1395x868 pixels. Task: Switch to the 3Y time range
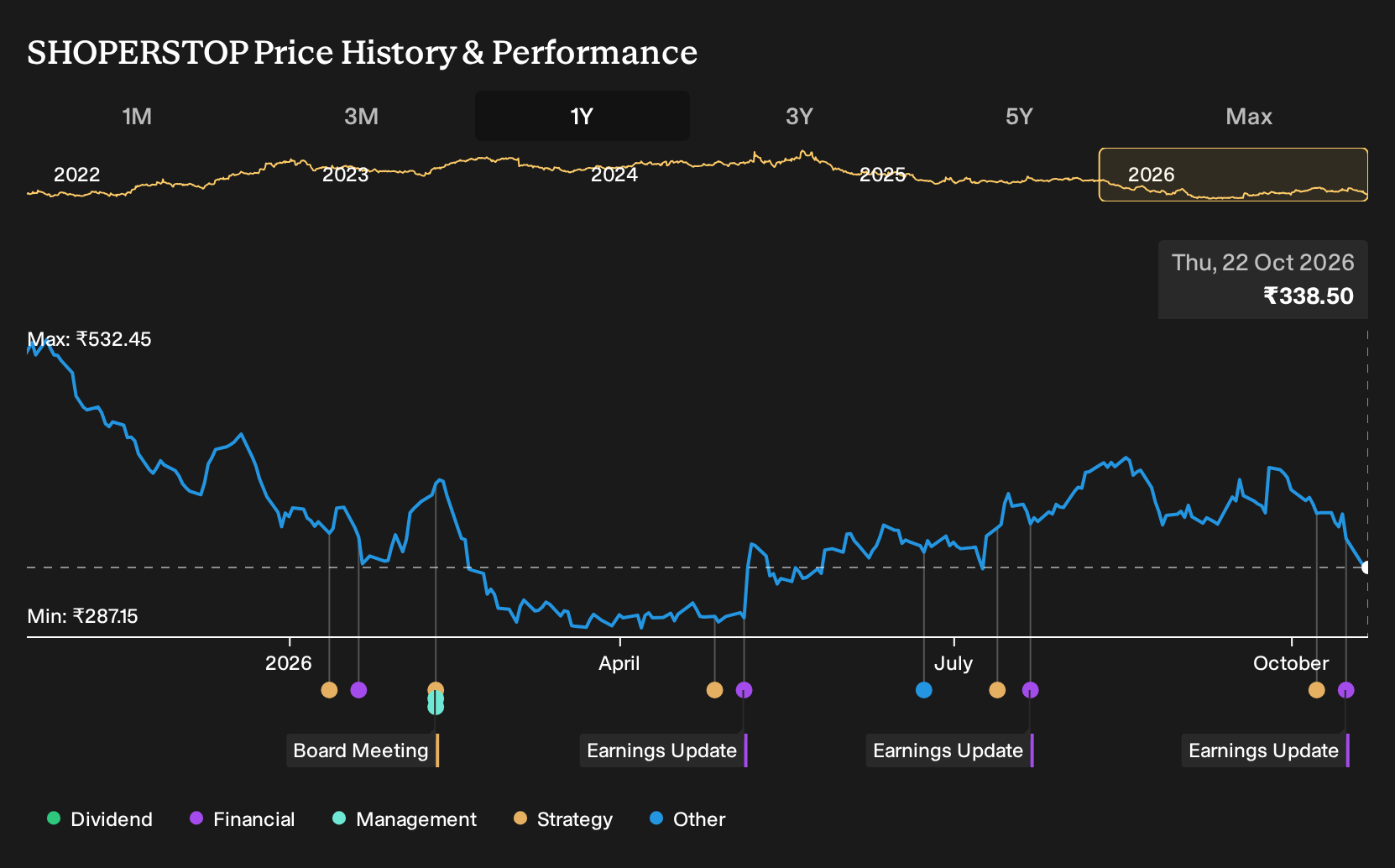click(799, 116)
